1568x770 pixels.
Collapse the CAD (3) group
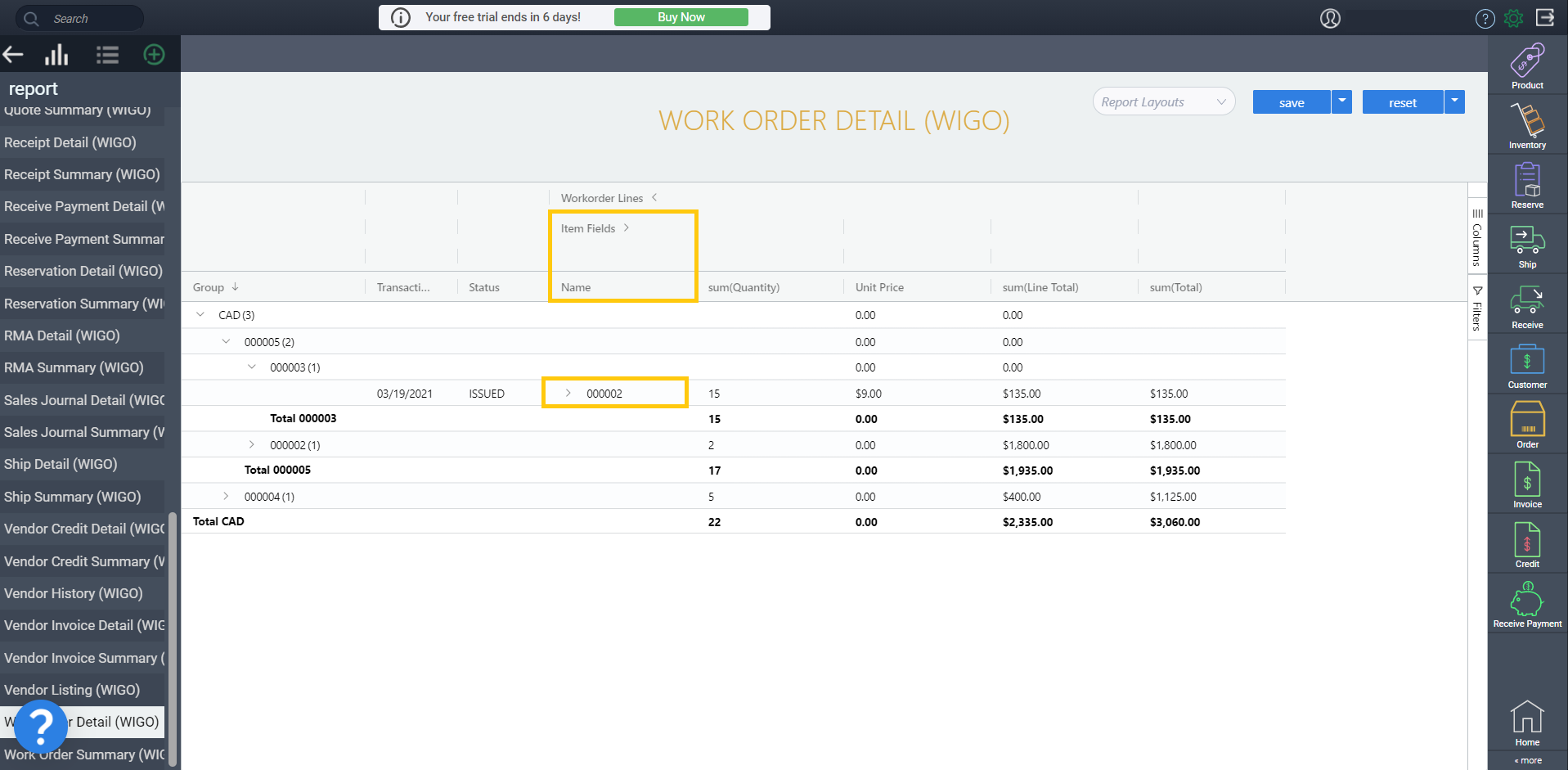coord(200,314)
